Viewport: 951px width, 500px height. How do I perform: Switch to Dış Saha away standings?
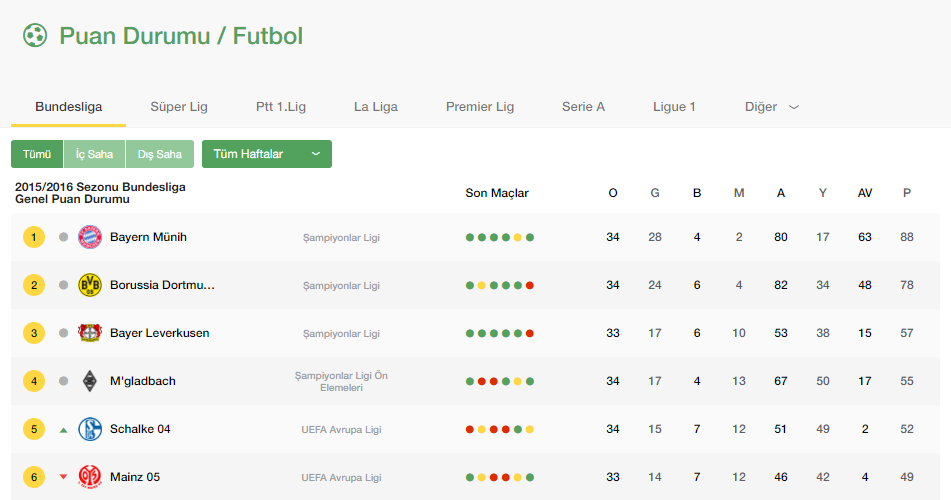point(160,154)
